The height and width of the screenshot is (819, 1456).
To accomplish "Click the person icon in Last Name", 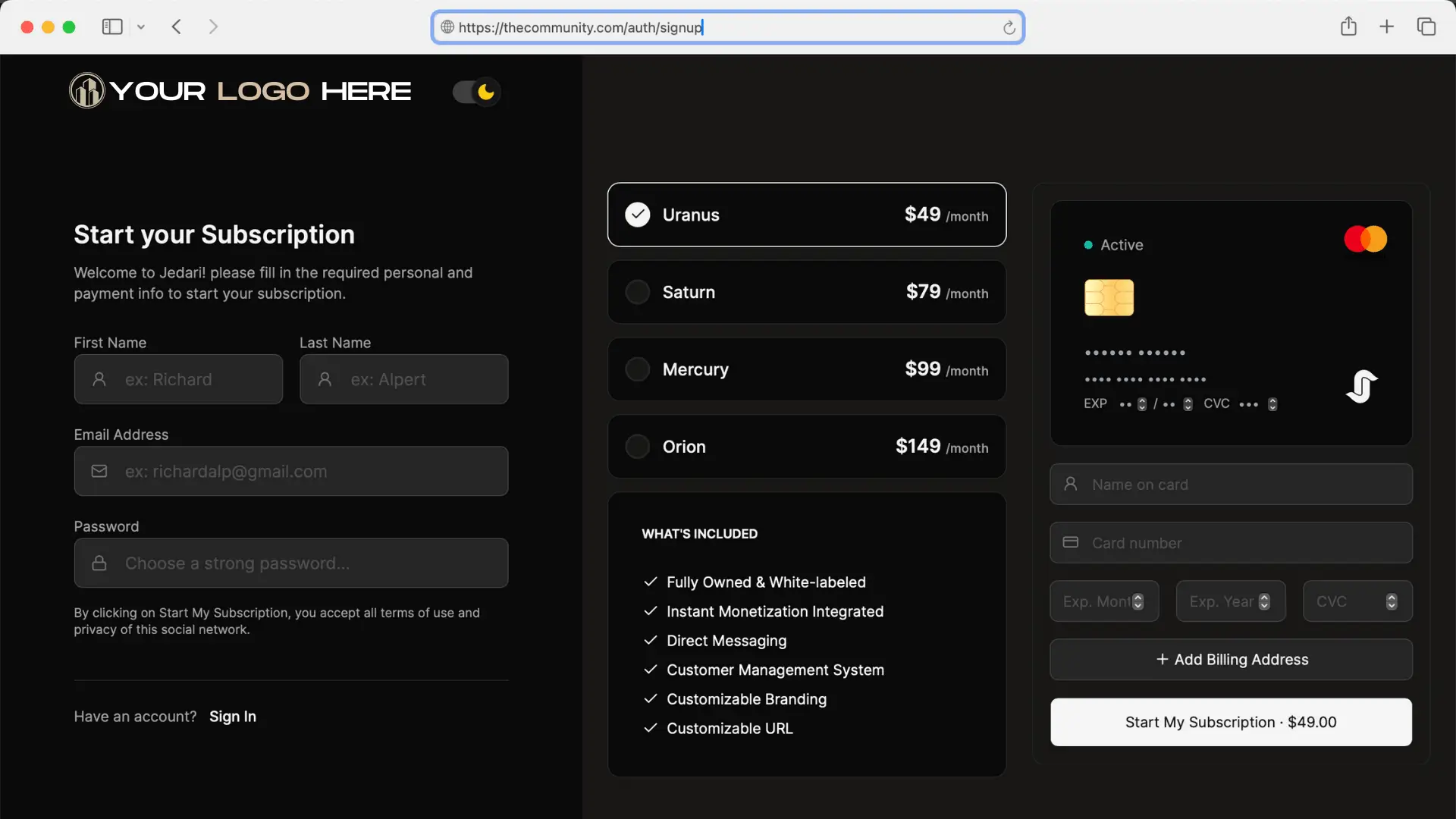I will tap(325, 379).
